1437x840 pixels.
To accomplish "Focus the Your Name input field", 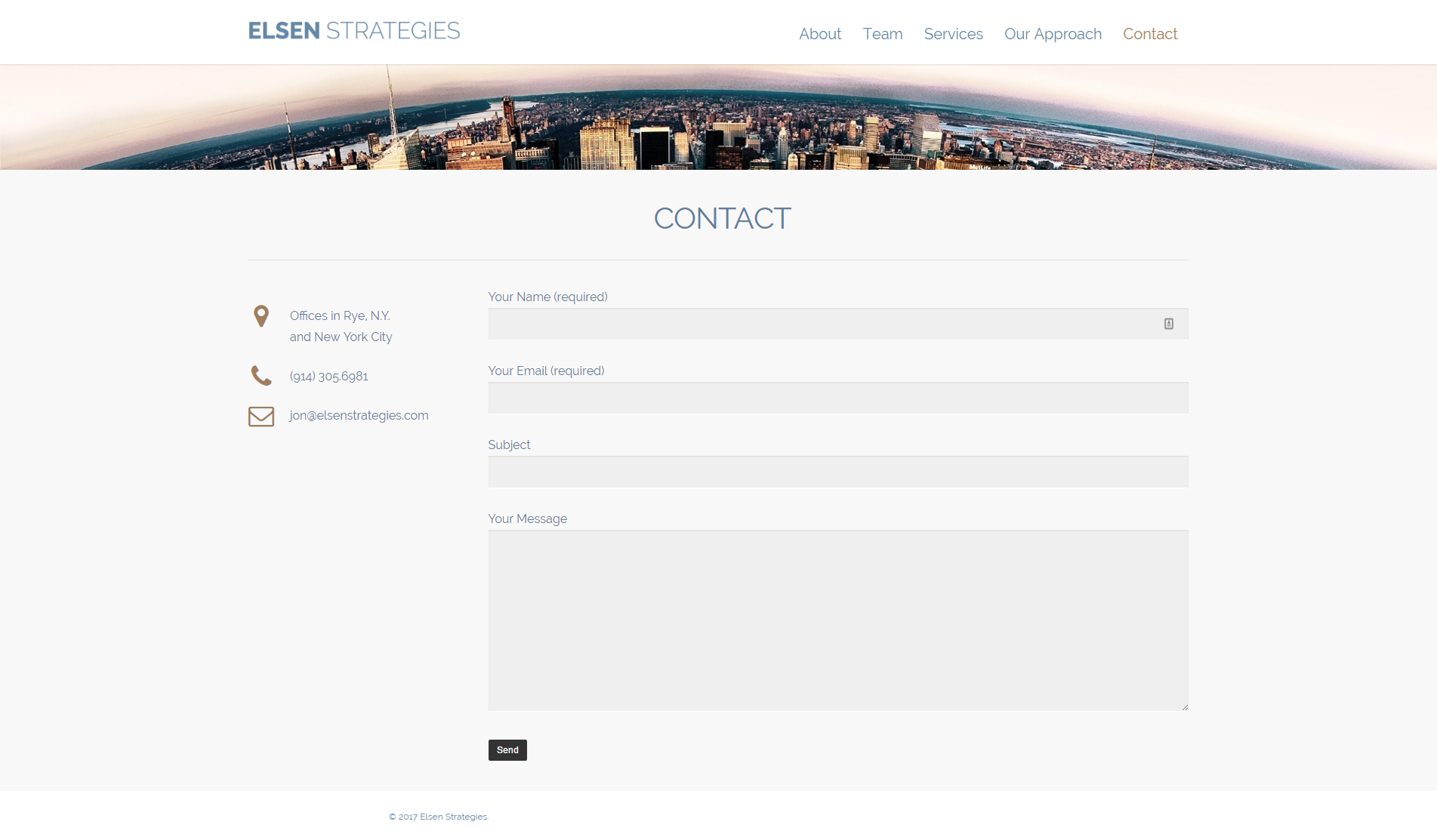I will click(x=838, y=324).
